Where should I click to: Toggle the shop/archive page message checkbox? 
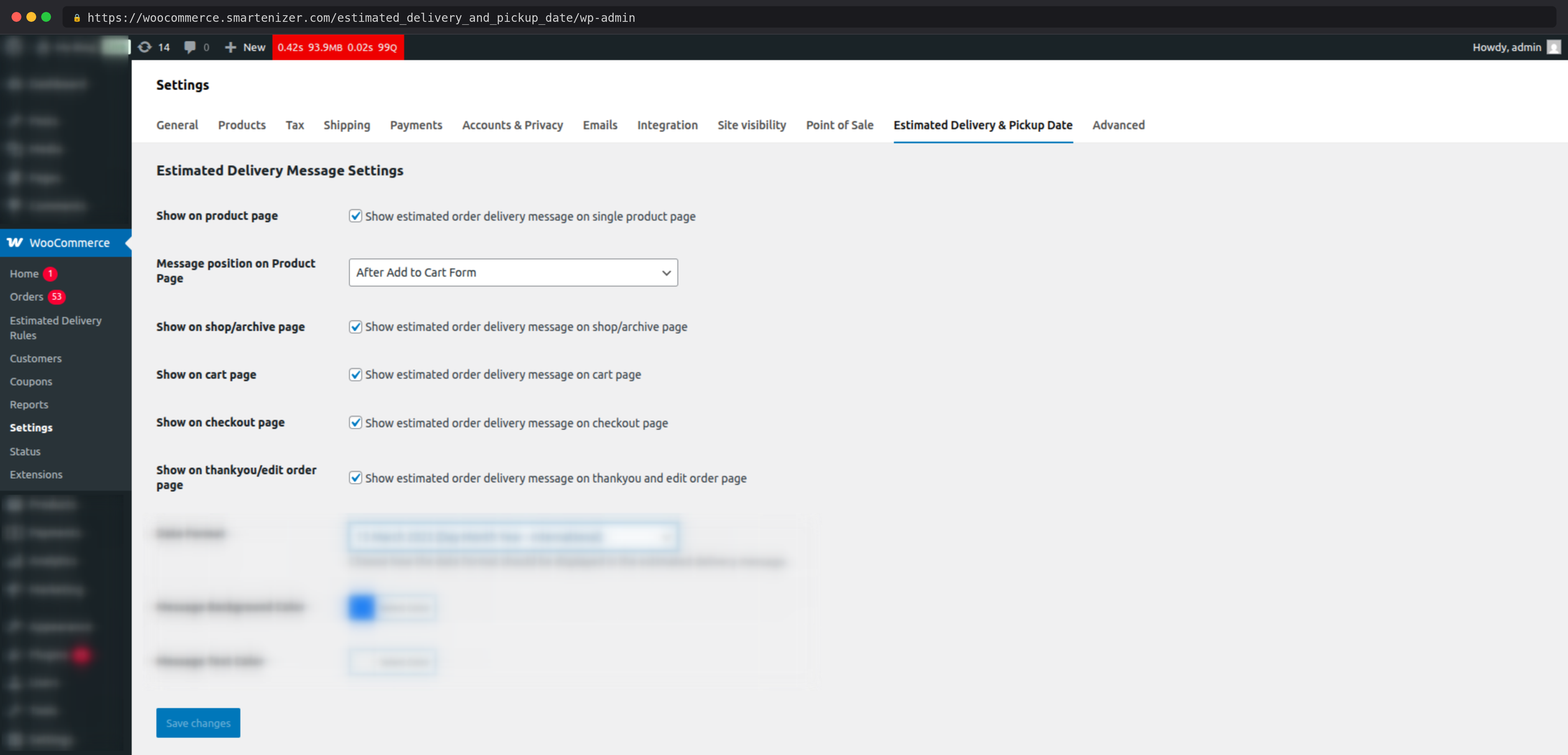click(356, 326)
